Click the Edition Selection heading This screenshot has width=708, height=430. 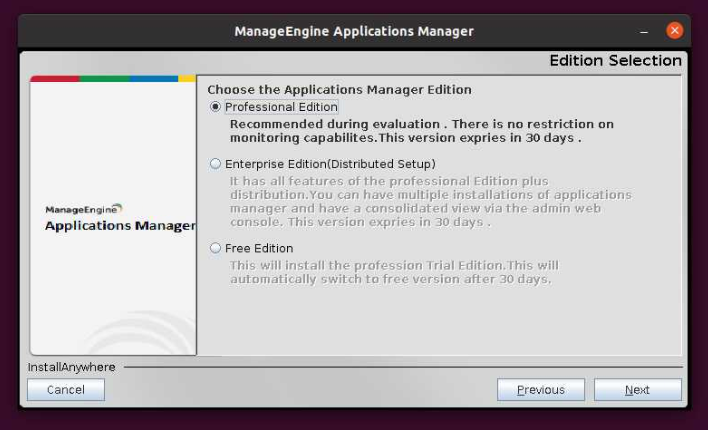pos(615,61)
